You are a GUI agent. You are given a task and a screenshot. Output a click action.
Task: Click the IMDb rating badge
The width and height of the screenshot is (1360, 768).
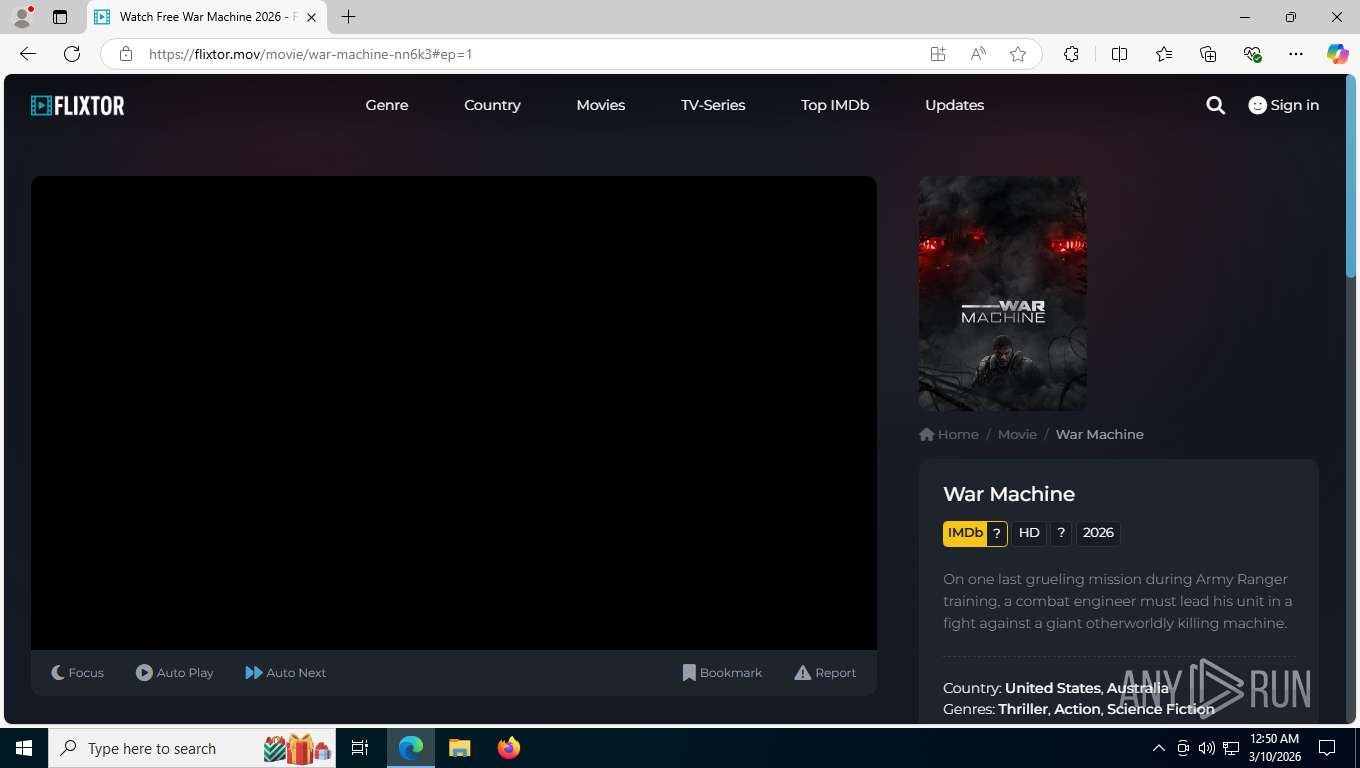click(975, 533)
